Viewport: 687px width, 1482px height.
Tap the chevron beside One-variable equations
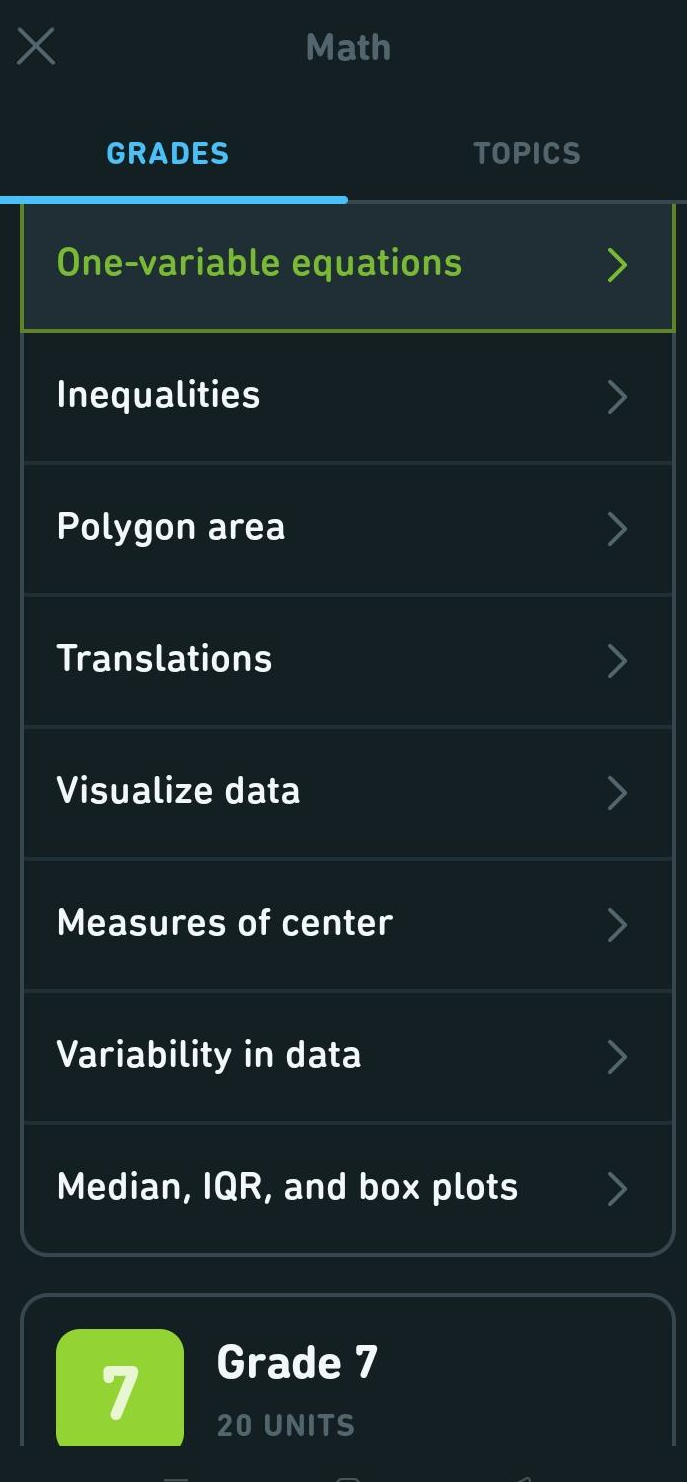(x=618, y=264)
